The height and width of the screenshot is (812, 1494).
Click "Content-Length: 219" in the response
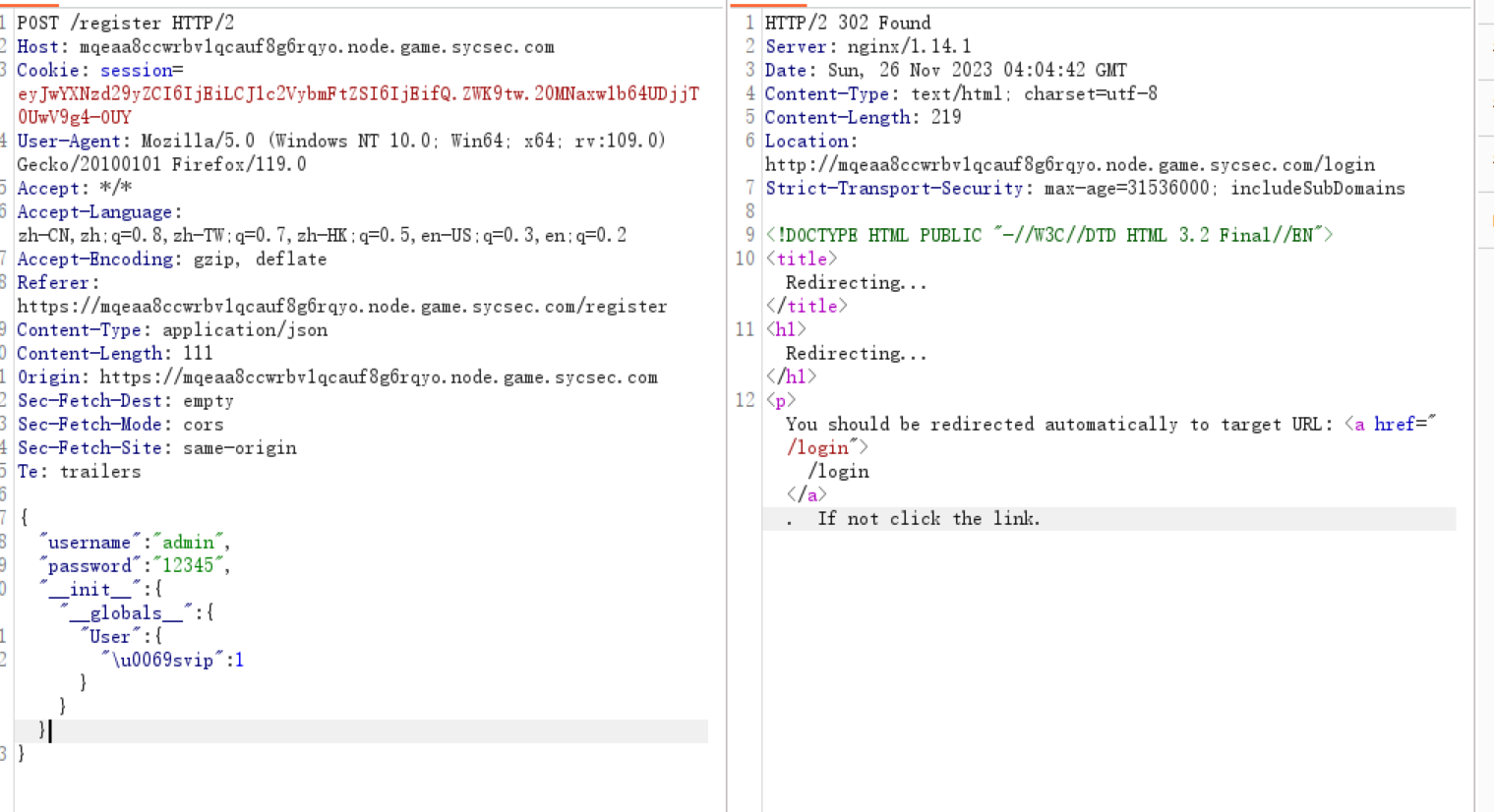pos(864,117)
